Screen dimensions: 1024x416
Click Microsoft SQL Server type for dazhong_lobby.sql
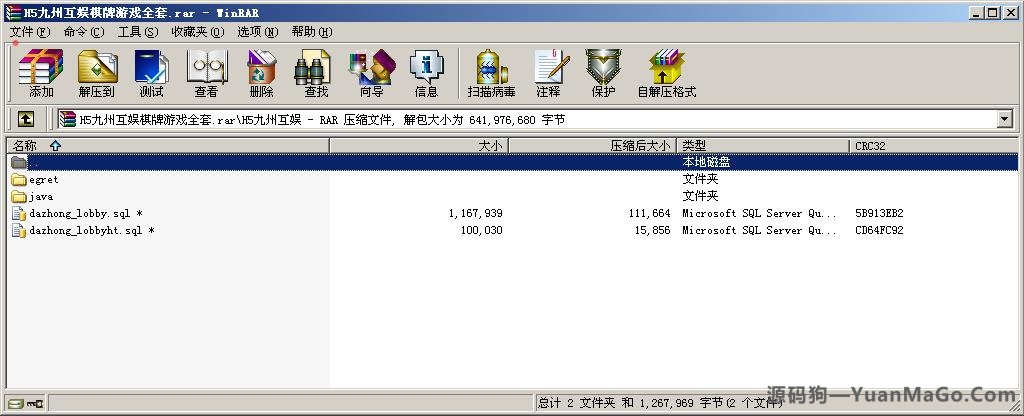coord(760,214)
